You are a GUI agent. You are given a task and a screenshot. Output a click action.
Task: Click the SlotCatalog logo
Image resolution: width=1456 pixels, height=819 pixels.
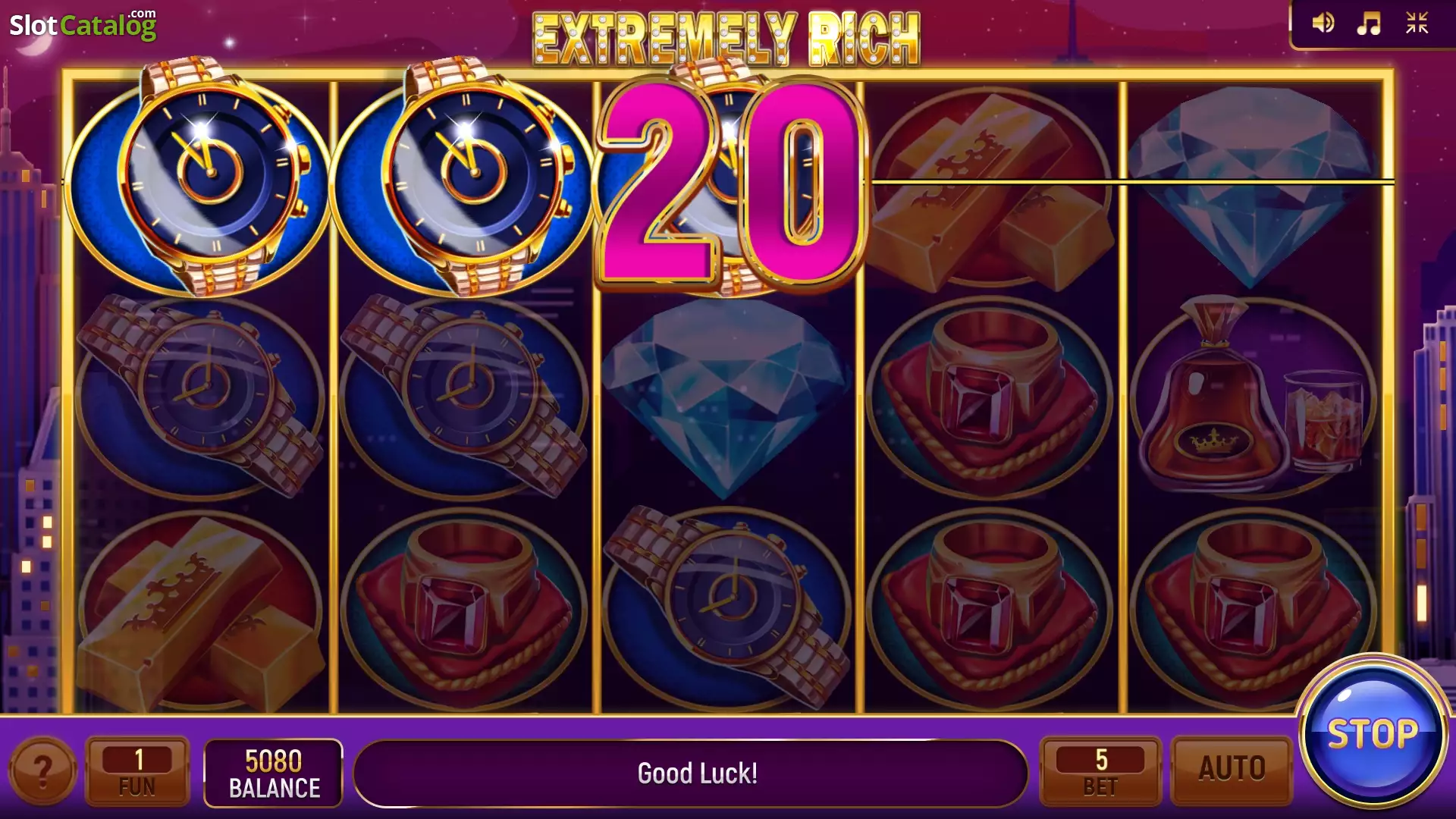coord(83,24)
